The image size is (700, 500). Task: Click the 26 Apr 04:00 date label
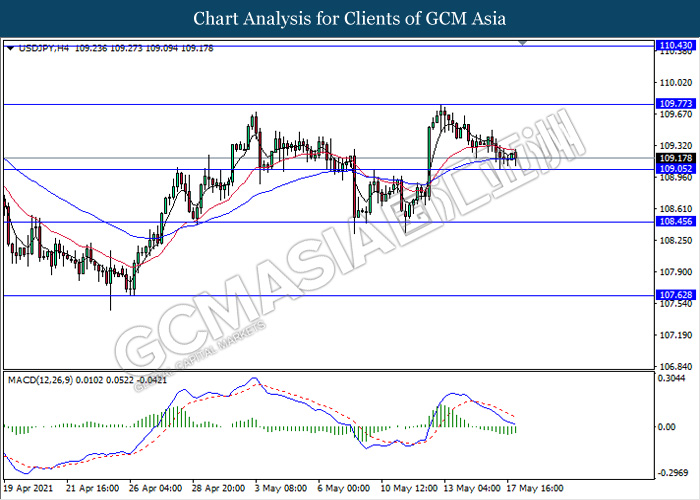point(155,488)
